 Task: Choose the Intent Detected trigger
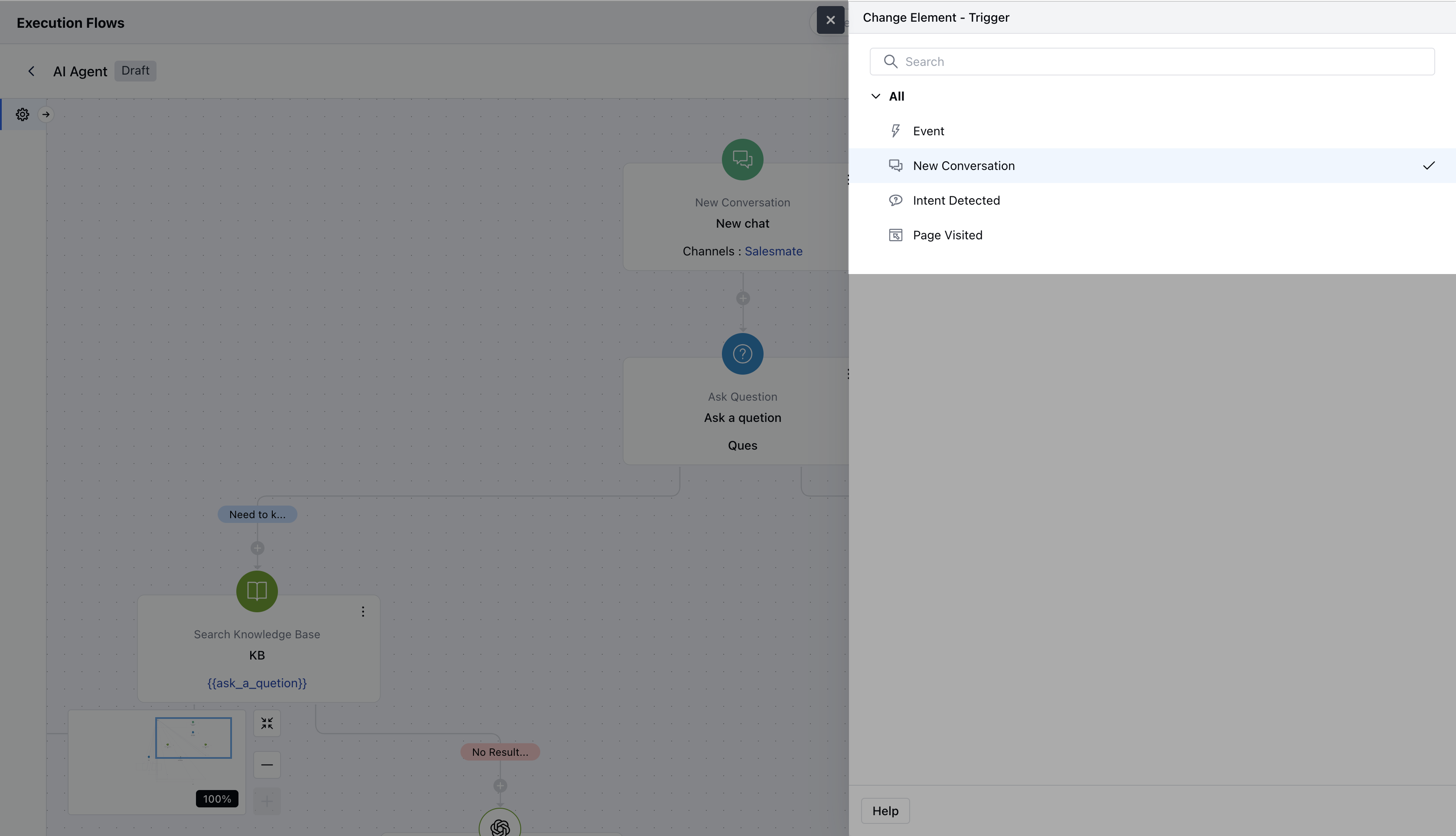[956, 200]
